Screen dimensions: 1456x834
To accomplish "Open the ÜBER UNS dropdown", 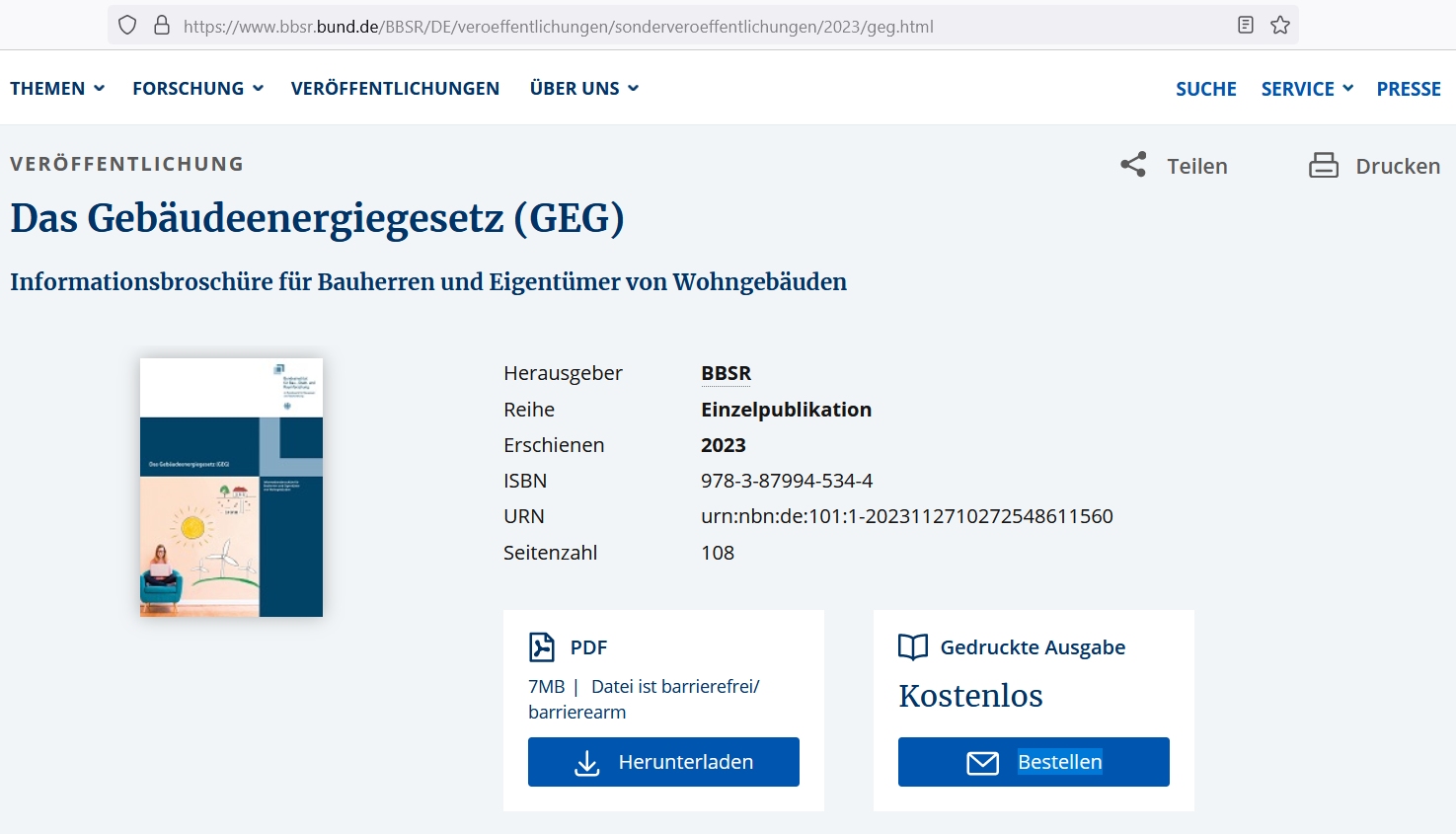I will [x=583, y=89].
